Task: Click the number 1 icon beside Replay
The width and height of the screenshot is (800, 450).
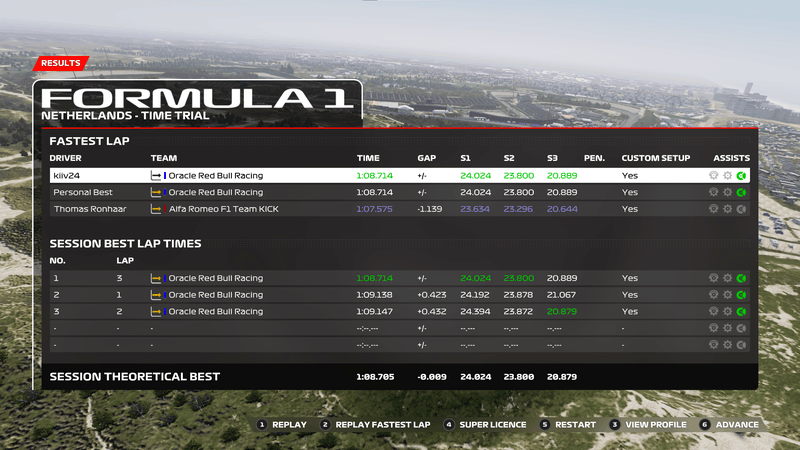Action: (x=262, y=424)
